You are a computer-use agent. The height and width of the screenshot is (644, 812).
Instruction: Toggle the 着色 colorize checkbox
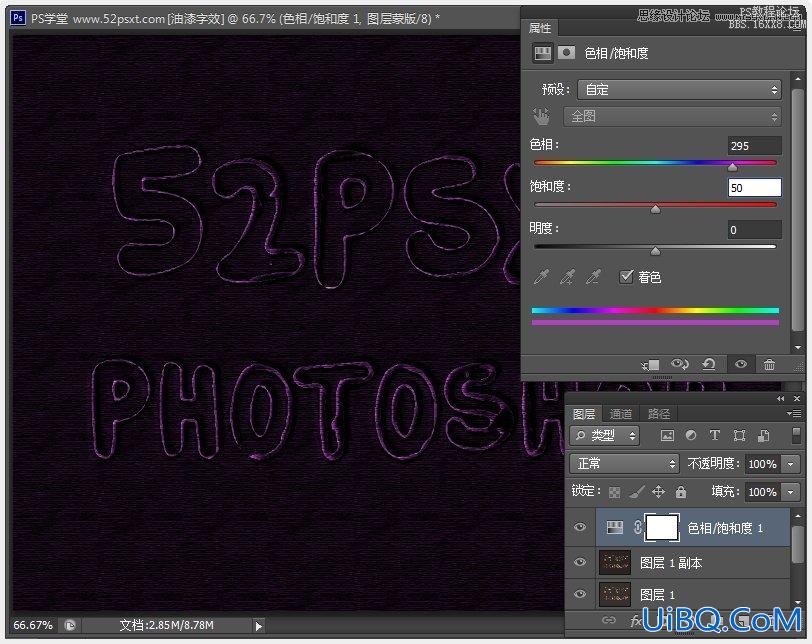coord(626,276)
